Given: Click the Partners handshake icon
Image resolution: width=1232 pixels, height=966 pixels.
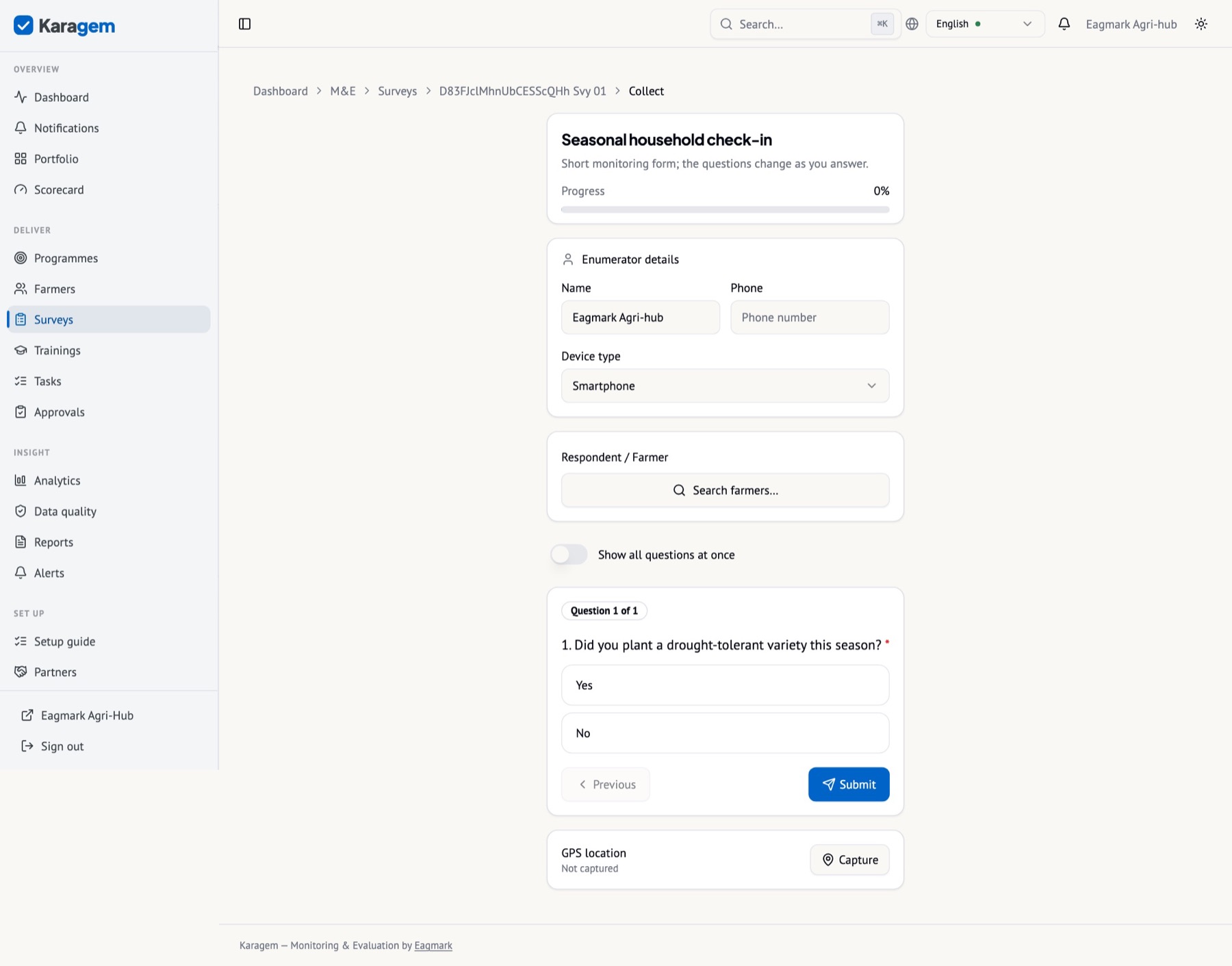Looking at the screenshot, I should point(21,672).
